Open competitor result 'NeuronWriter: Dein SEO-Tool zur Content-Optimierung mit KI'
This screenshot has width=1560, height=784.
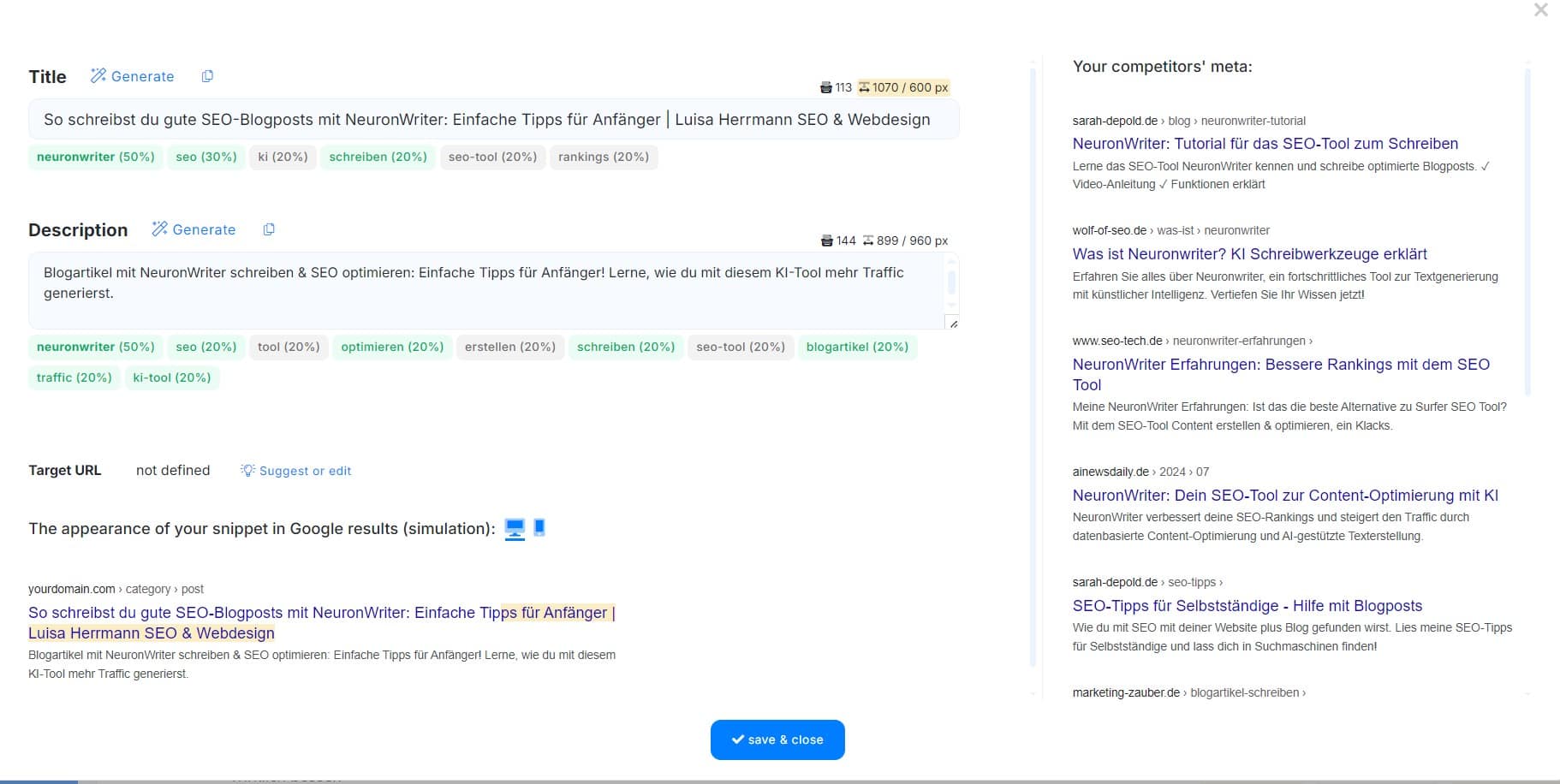1285,496
